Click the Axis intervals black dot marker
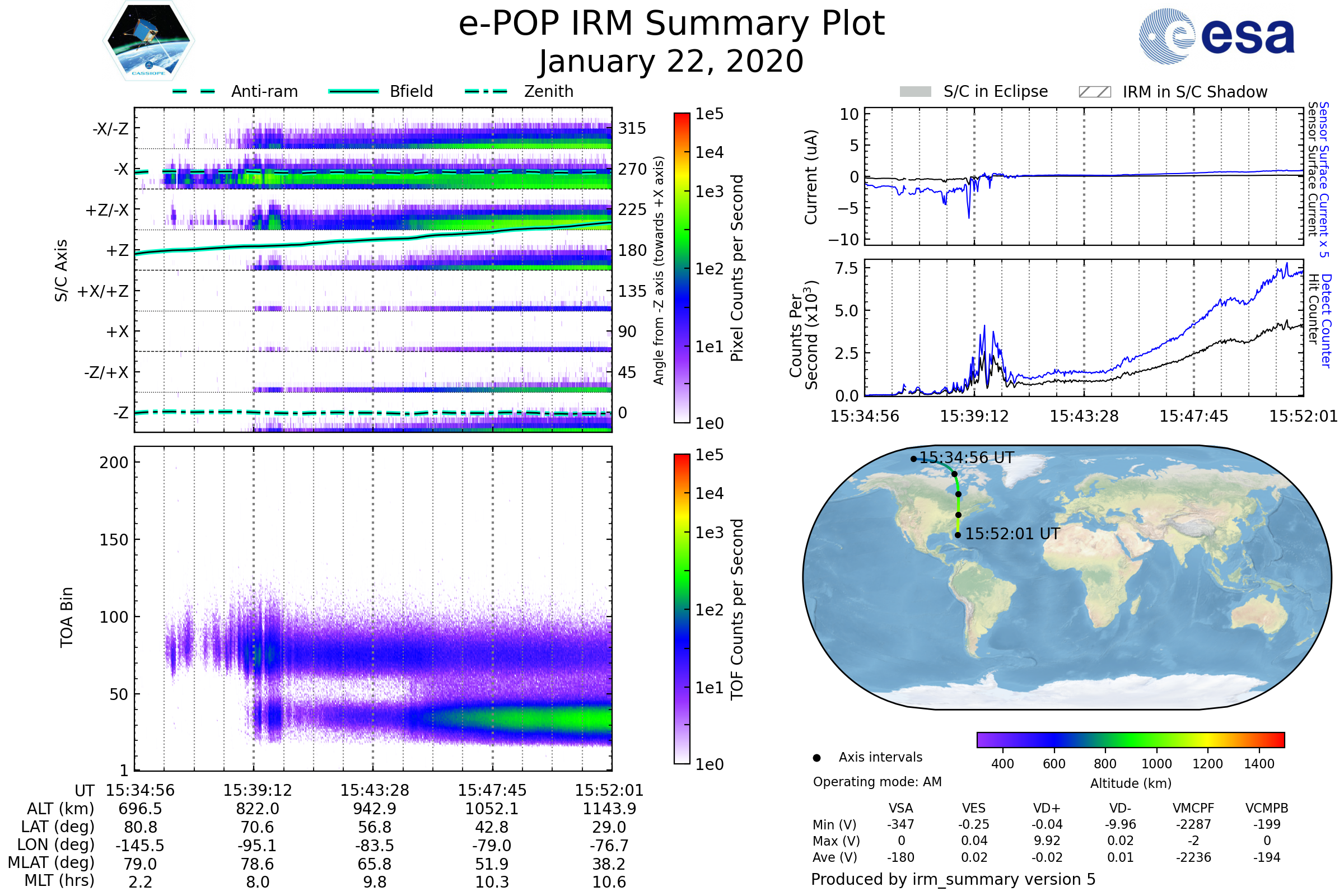The height and width of the screenshot is (896, 1344). 817,758
